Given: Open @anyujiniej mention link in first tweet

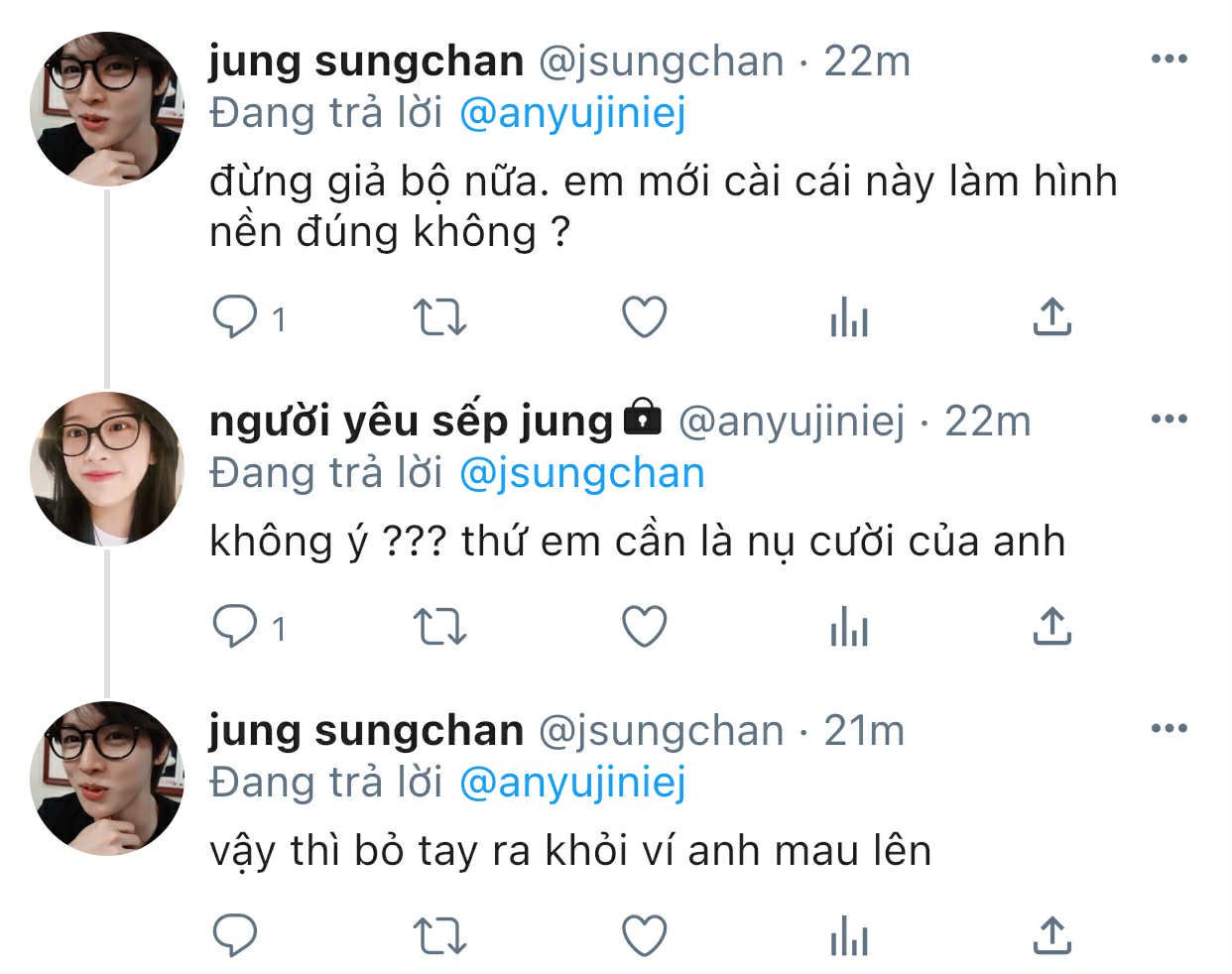Looking at the screenshot, I should 572,114.
